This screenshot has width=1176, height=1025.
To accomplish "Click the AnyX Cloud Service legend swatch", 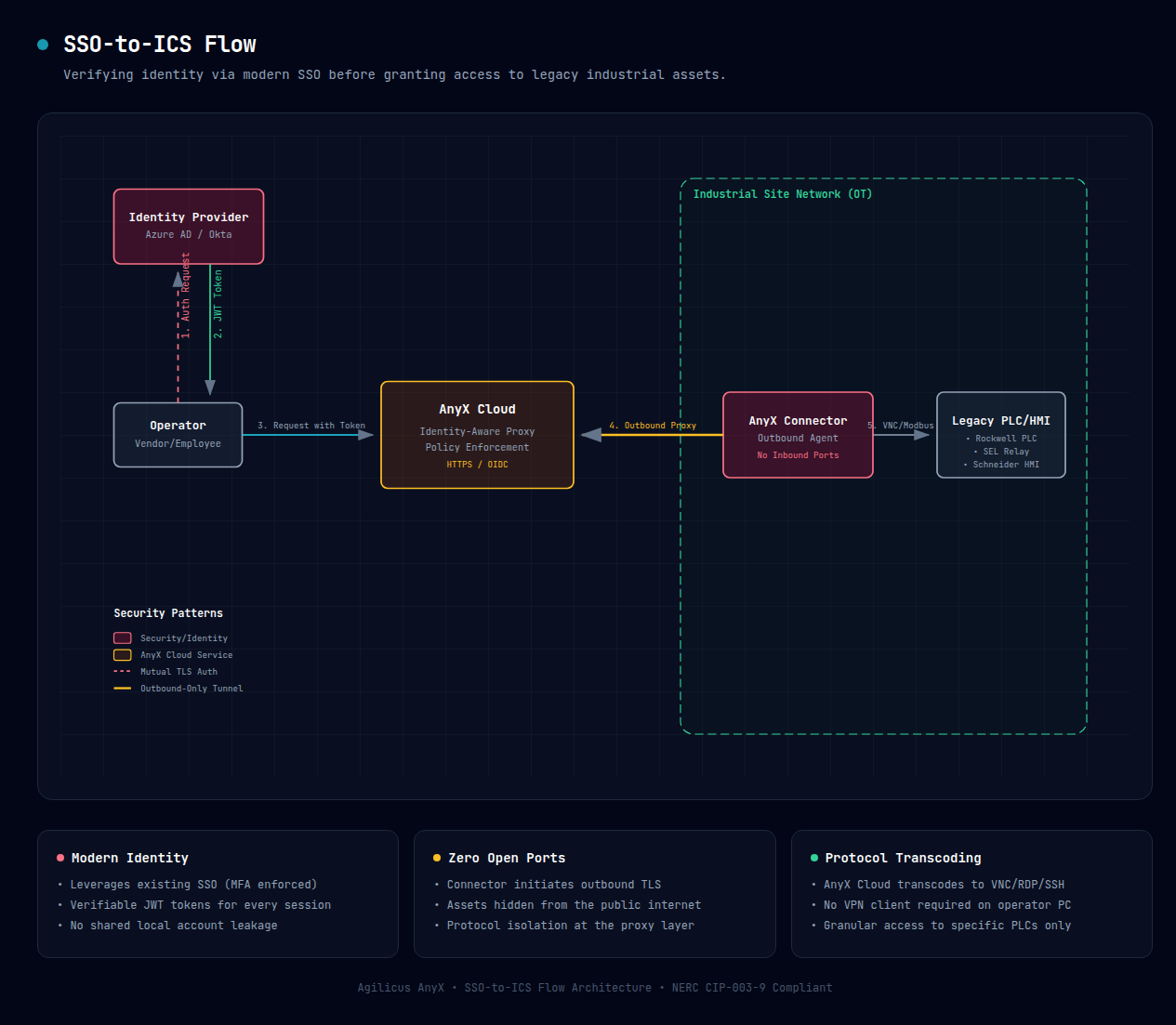I will pos(123,655).
